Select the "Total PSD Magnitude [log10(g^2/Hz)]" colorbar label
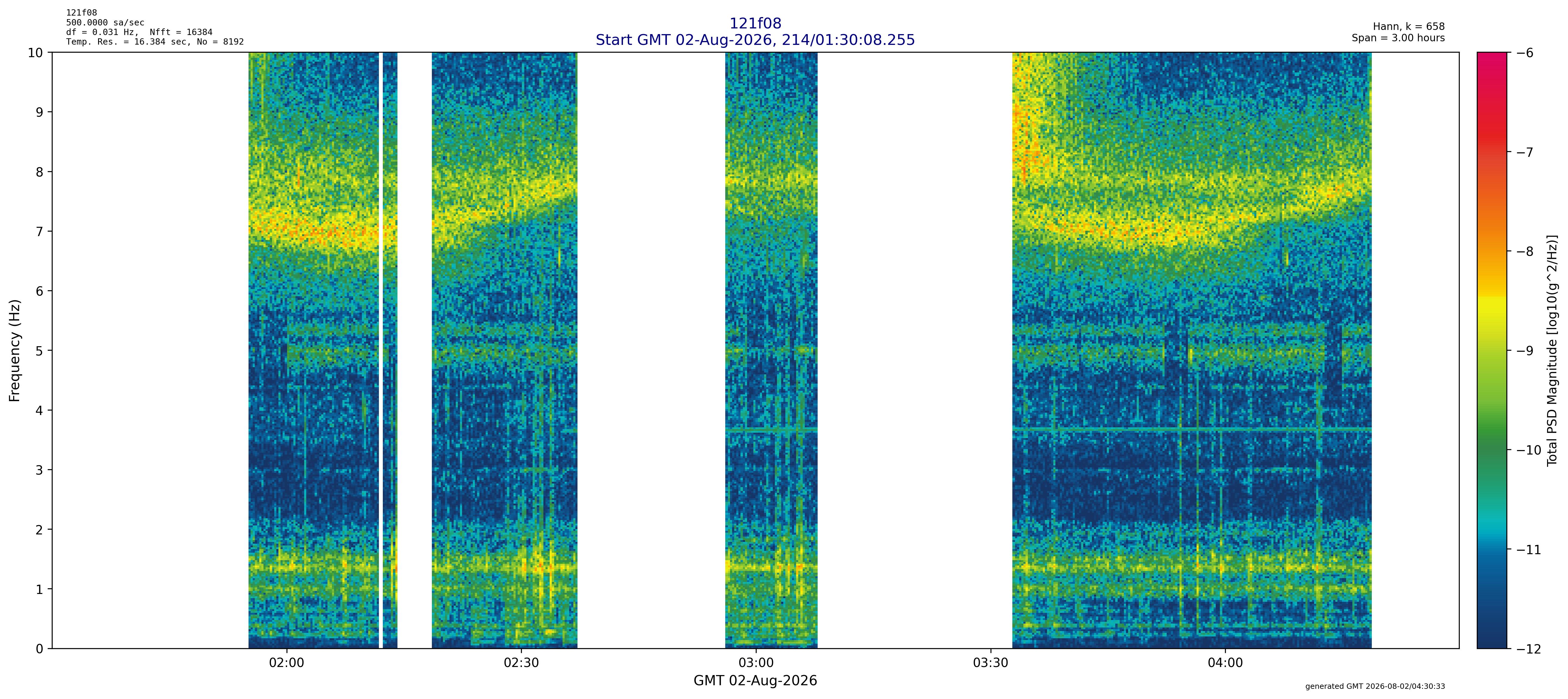1568x699 pixels. pyautogui.click(x=1552, y=350)
